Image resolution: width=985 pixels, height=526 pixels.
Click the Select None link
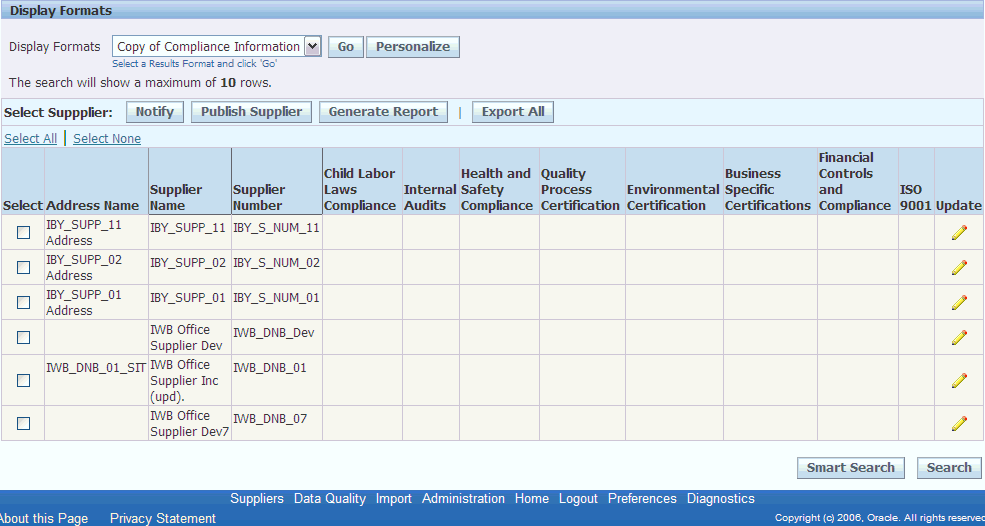pos(107,138)
